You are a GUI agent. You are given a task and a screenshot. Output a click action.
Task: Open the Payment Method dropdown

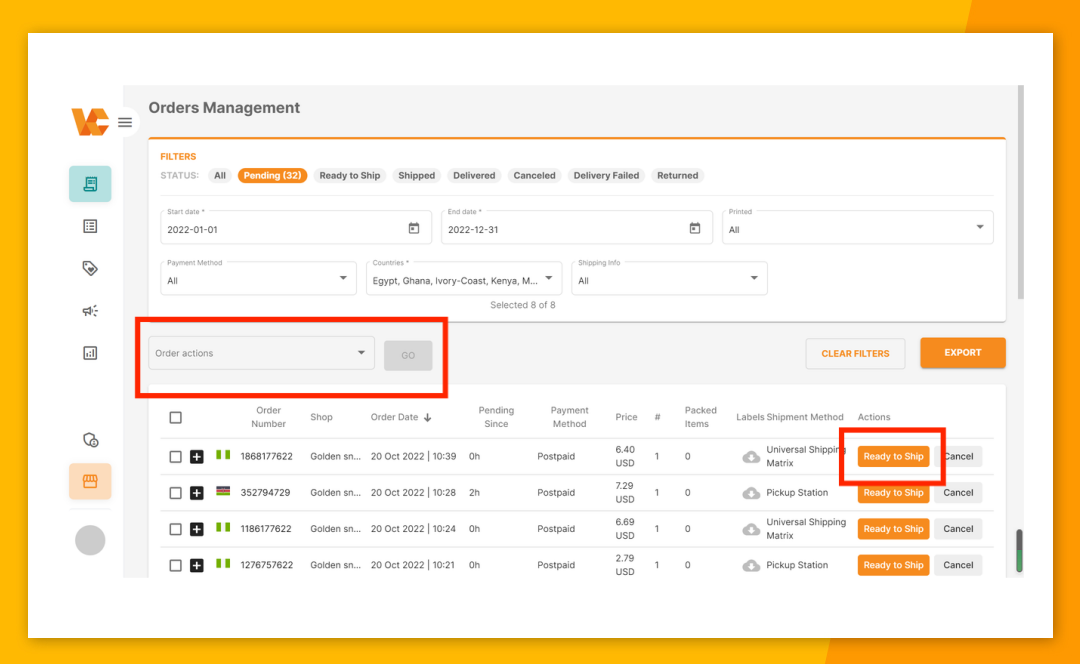258,278
